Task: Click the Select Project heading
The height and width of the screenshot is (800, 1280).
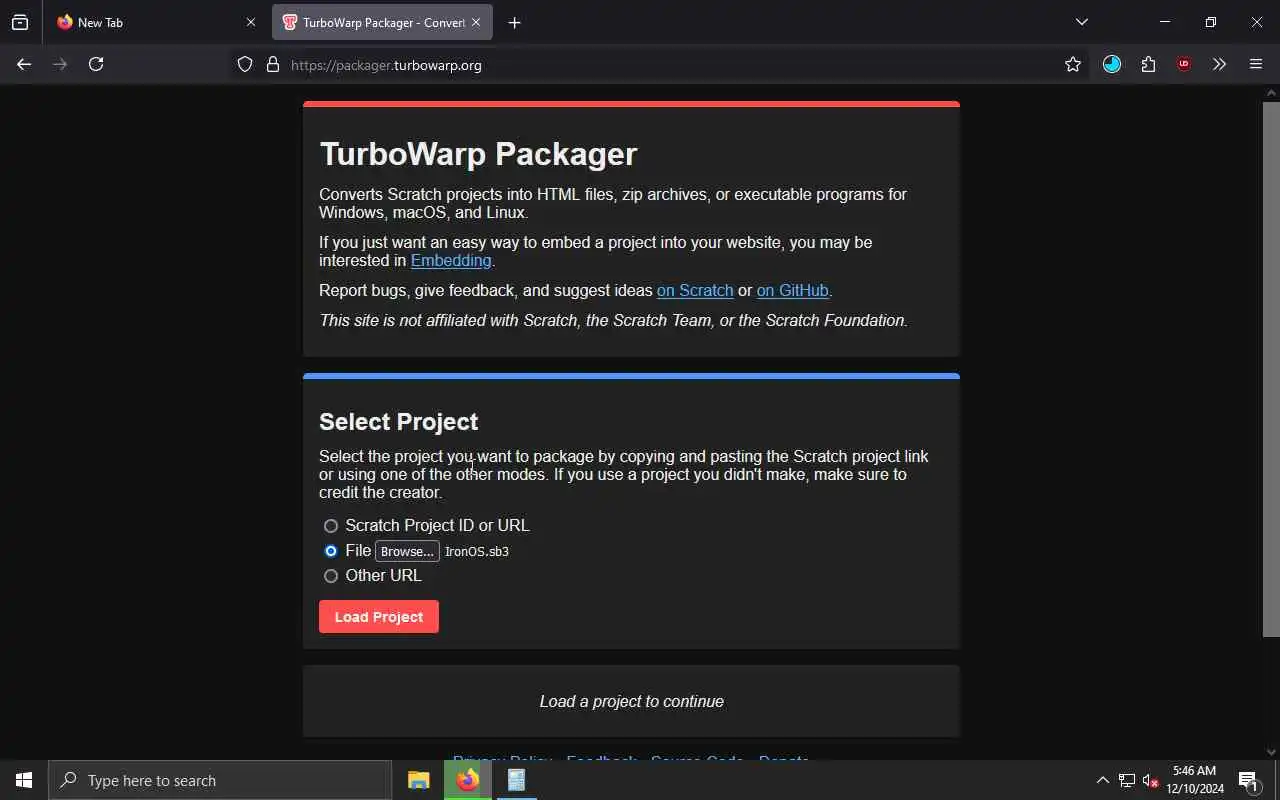Action: (399, 421)
